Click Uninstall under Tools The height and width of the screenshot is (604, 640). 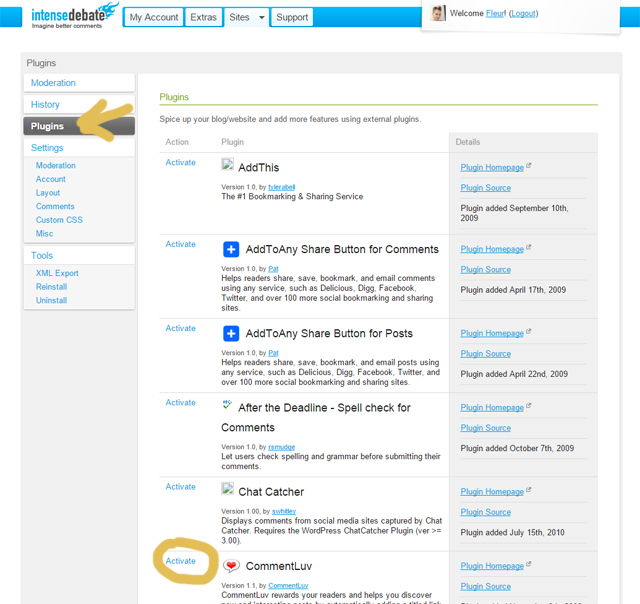coord(51,300)
